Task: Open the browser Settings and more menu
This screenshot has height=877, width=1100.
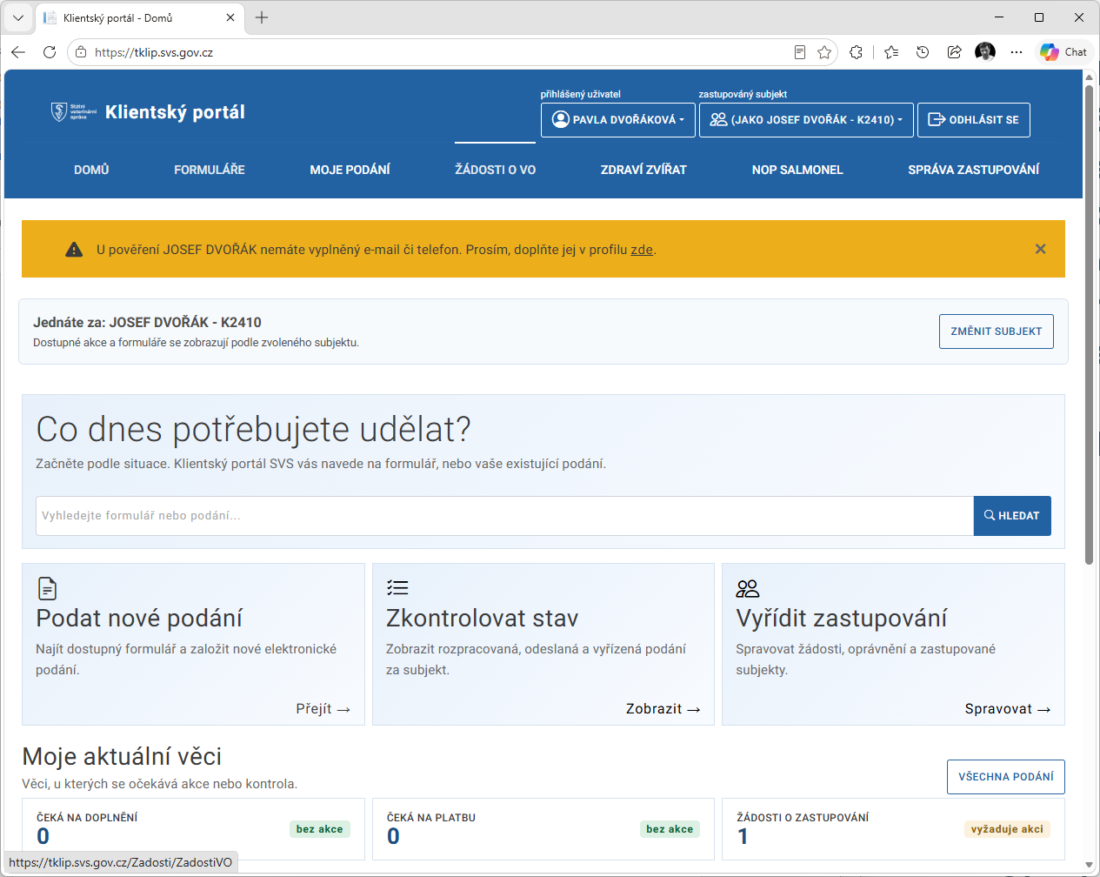Action: (x=1017, y=52)
